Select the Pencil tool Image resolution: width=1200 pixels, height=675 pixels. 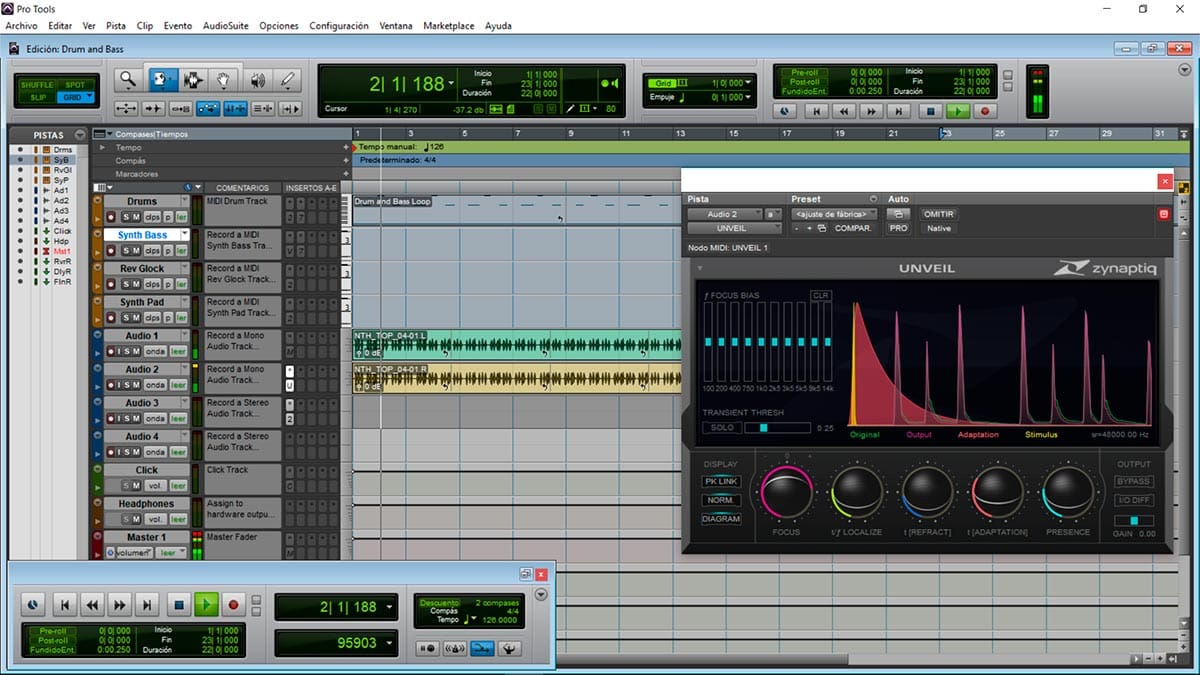pyautogui.click(x=288, y=80)
